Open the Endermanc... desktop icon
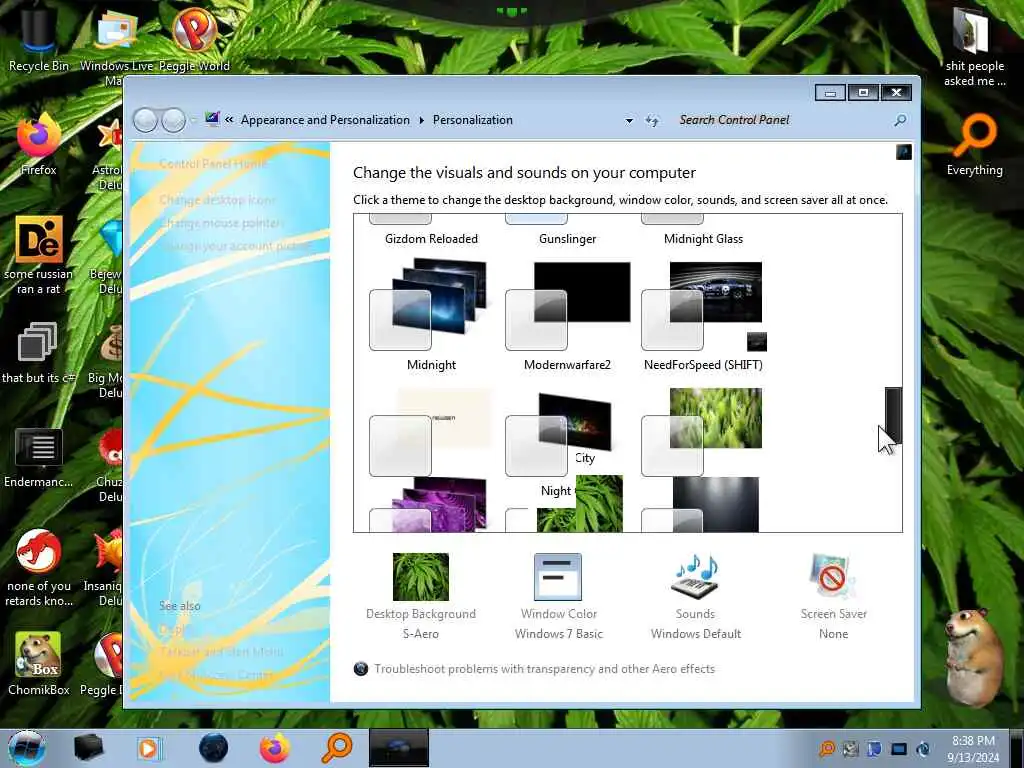 pyautogui.click(x=39, y=457)
